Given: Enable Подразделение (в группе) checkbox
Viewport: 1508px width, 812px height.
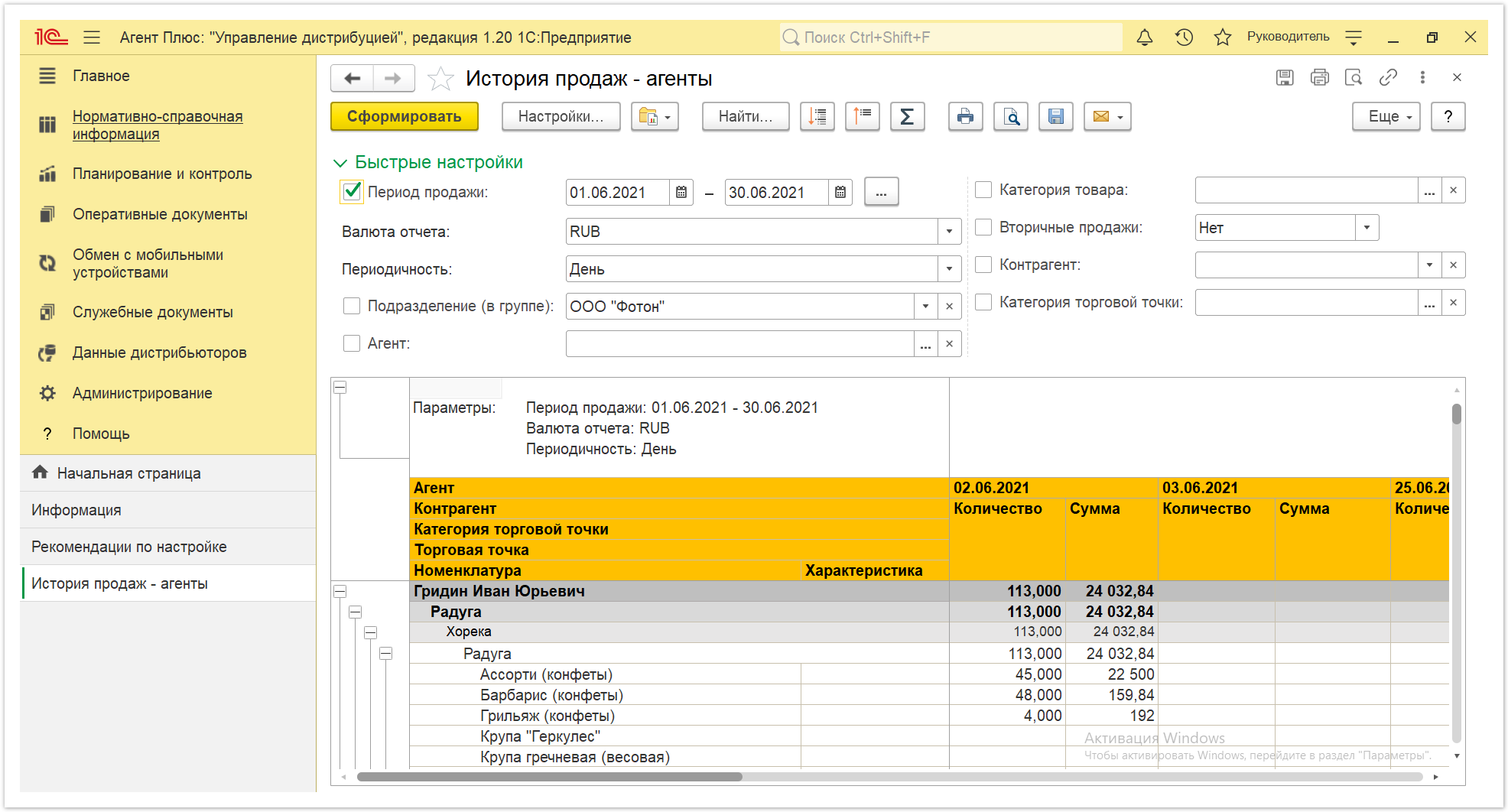Looking at the screenshot, I should point(352,306).
